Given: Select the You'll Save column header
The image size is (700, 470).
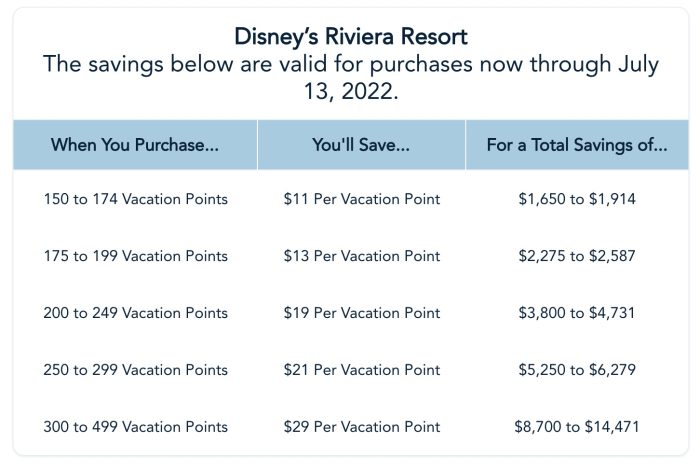Looking at the screenshot, I should [361, 145].
